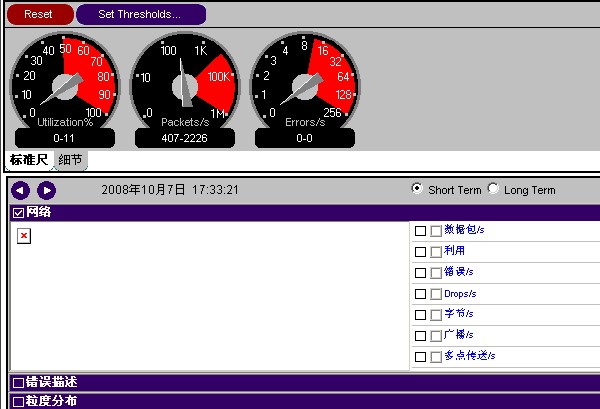Tick the 广播/s checkbox
This screenshot has height=409, width=600.
(x=420, y=336)
